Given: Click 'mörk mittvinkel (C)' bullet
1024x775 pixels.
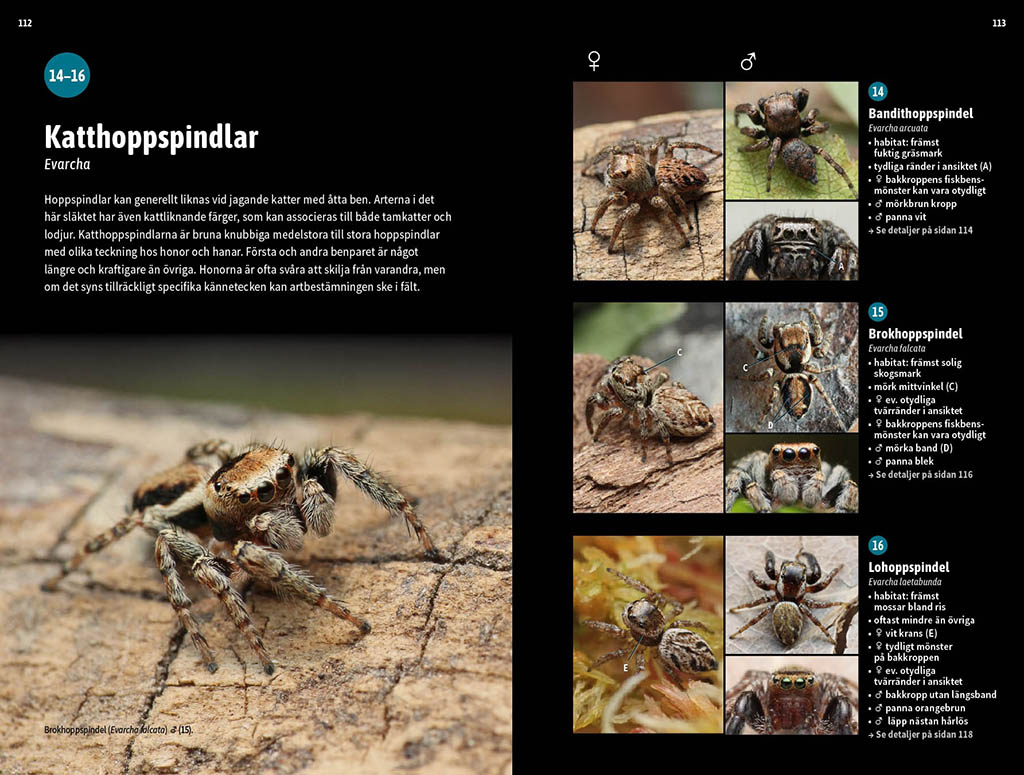Looking at the screenshot, I should [x=913, y=387].
